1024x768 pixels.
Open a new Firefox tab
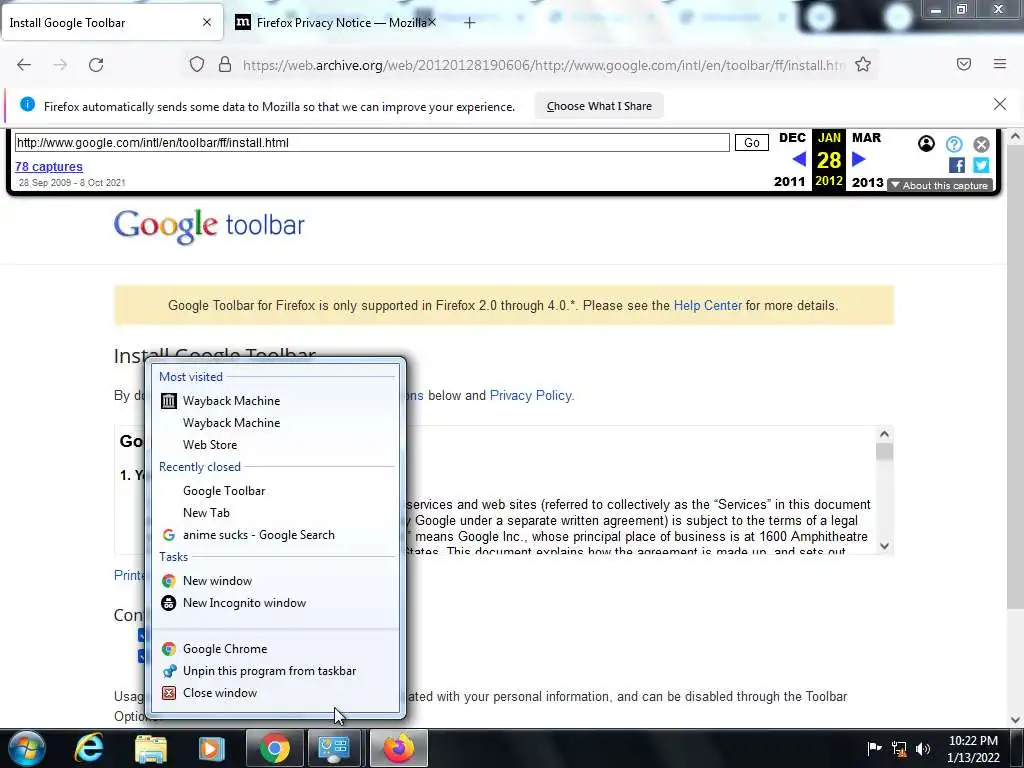(470, 23)
